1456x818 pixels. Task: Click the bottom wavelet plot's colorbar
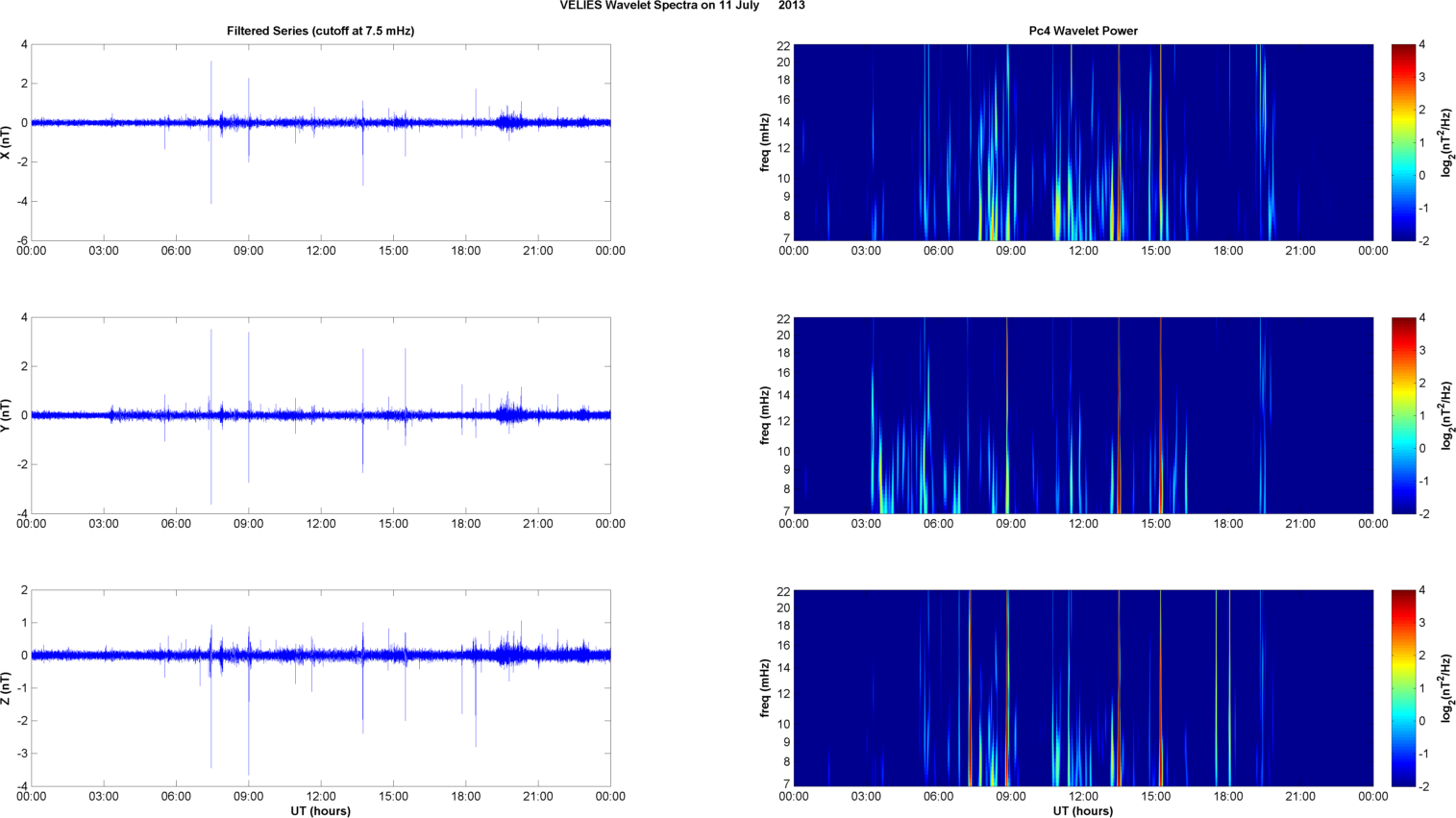(x=1403, y=688)
